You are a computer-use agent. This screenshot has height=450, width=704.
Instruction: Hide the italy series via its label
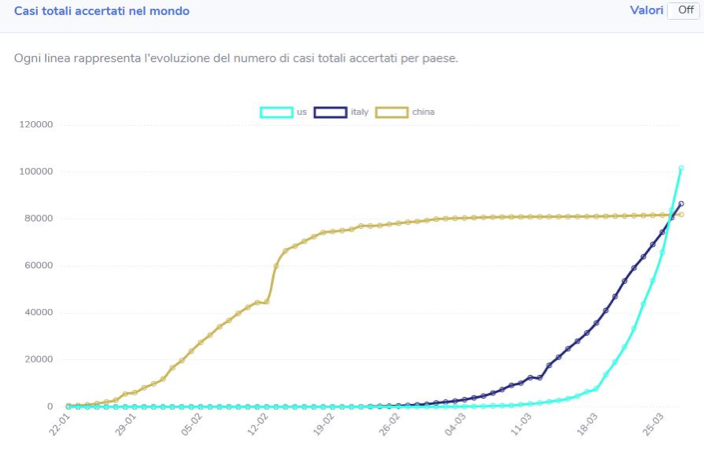360,112
